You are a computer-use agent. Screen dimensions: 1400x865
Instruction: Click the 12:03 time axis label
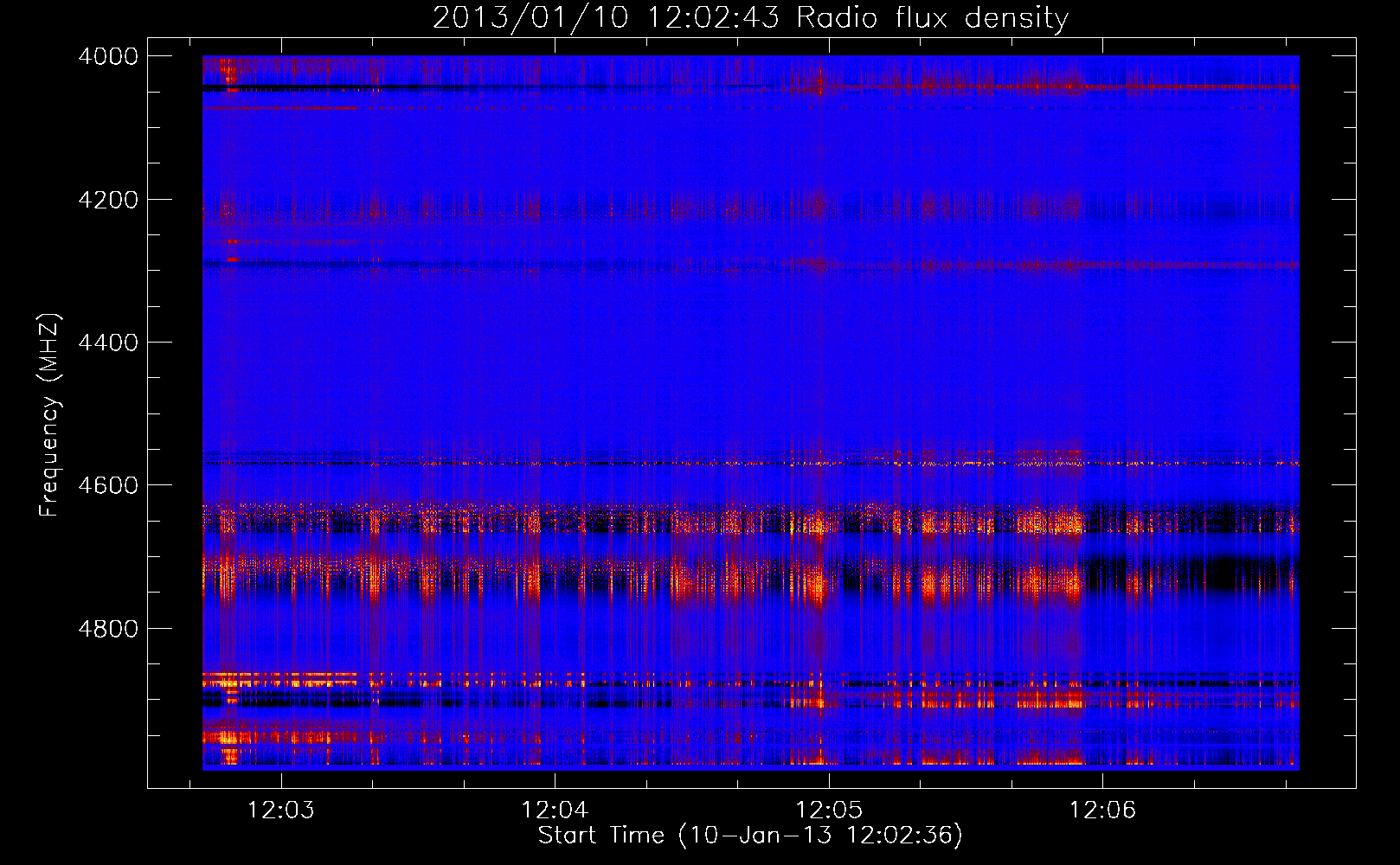(x=280, y=811)
